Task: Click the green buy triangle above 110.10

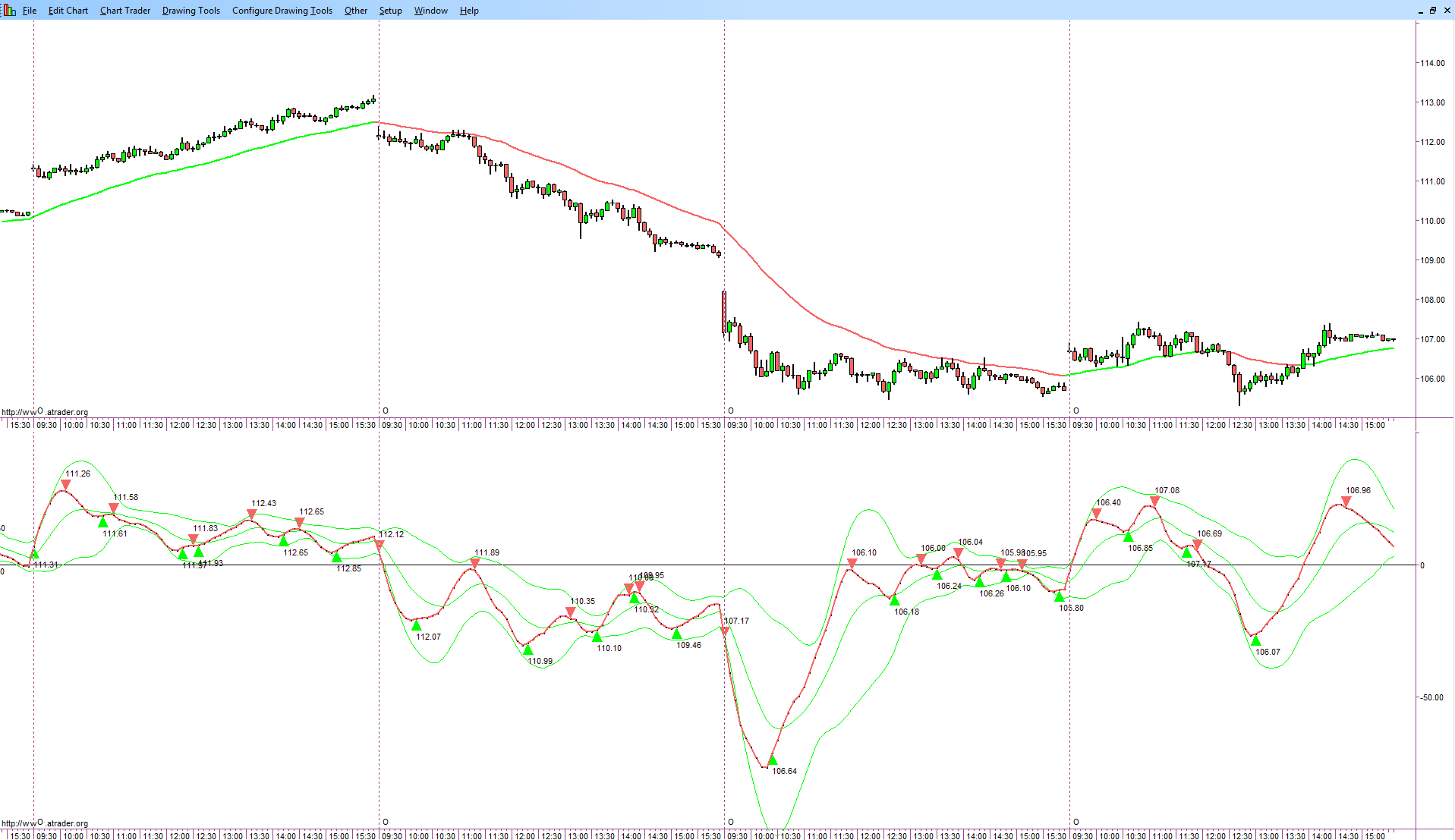Action: [597, 637]
